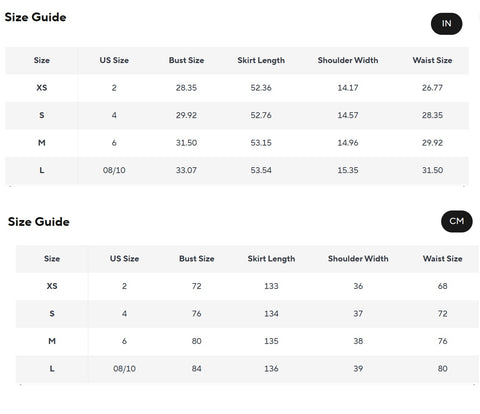Click US Size header in inches table

click(x=114, y=60)
